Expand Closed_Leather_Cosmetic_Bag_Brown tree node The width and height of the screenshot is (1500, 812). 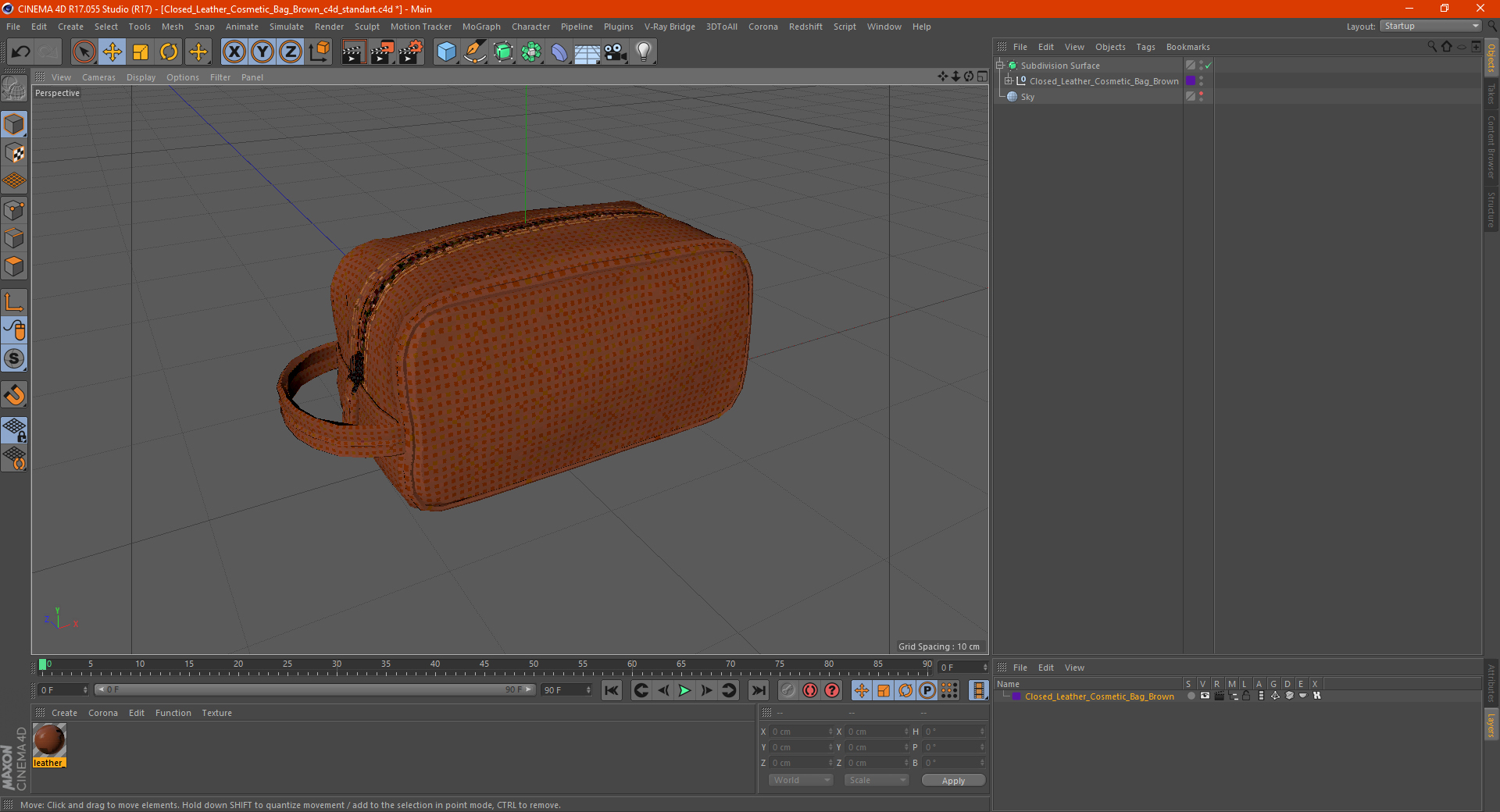(x=1008, y=80)
